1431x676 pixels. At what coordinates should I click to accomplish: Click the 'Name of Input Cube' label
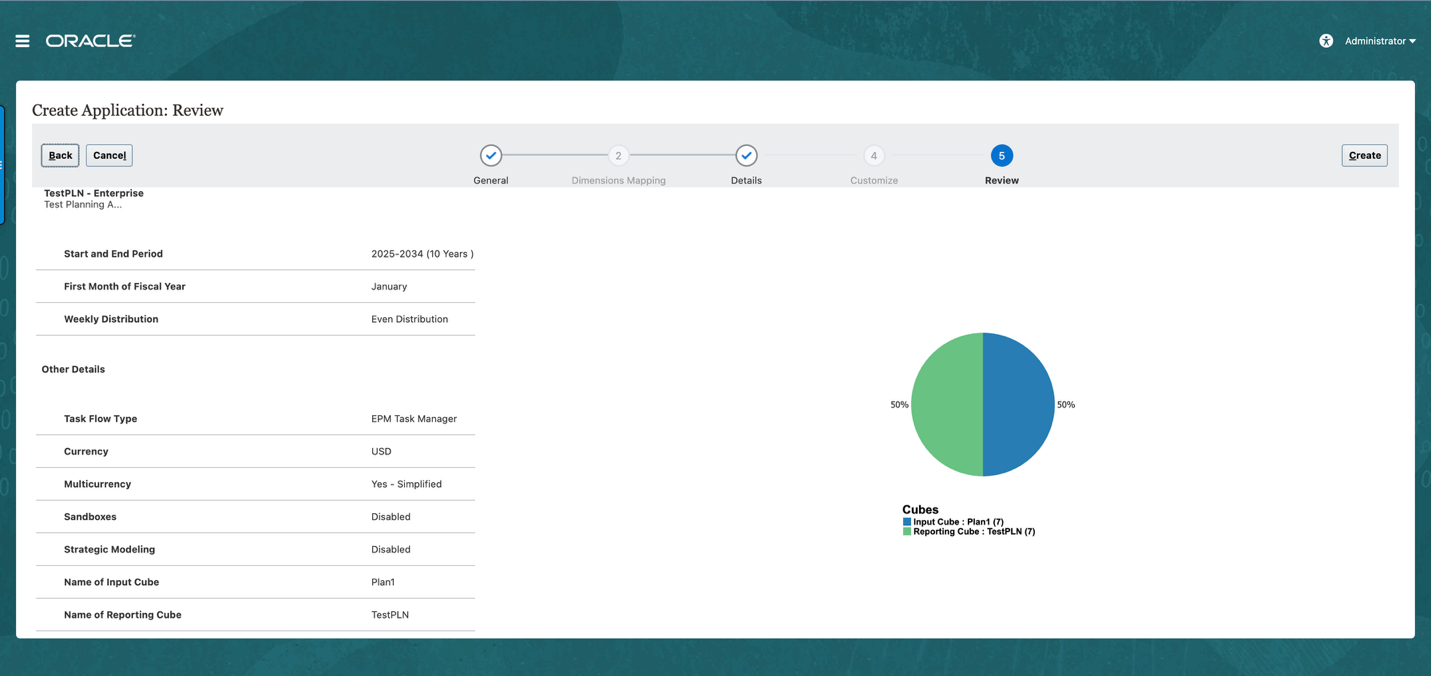tap(111, 582)
